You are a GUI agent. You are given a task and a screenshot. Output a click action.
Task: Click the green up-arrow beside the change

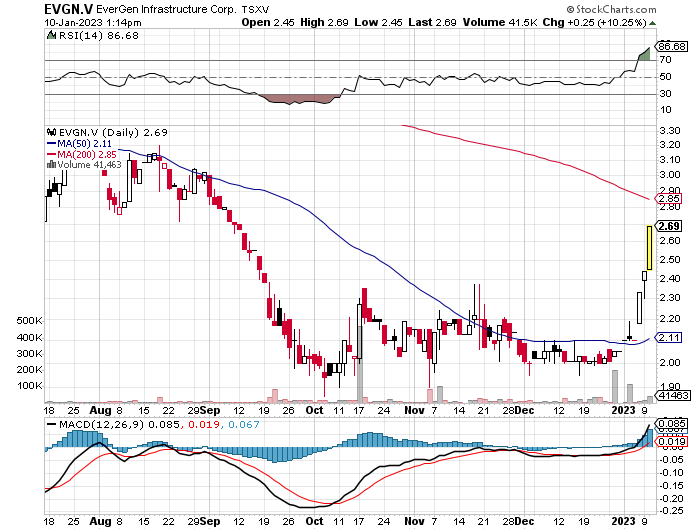click(652, 23)
